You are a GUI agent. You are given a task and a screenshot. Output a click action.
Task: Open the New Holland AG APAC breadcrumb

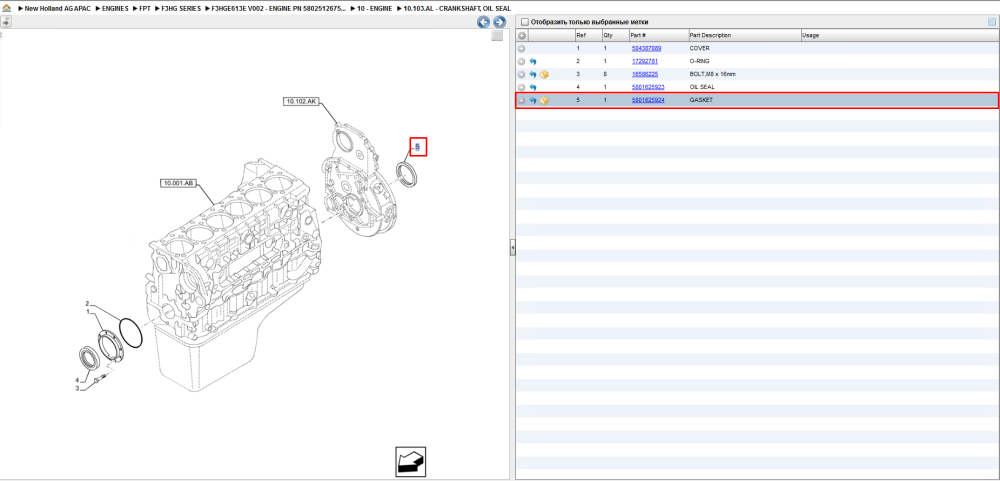[55, 9]
